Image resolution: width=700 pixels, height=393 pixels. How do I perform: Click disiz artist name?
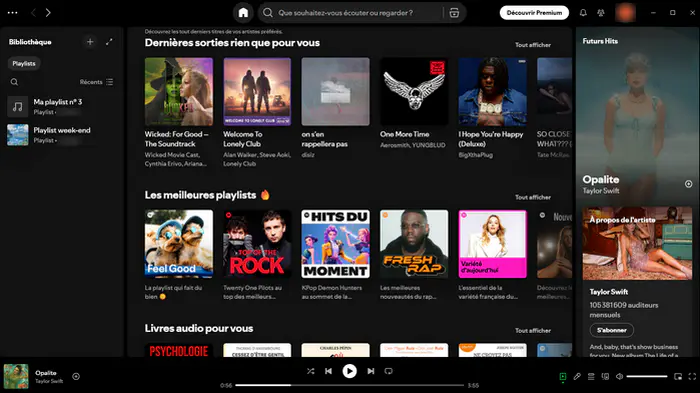pyautogui.click(x=308, y=155)
